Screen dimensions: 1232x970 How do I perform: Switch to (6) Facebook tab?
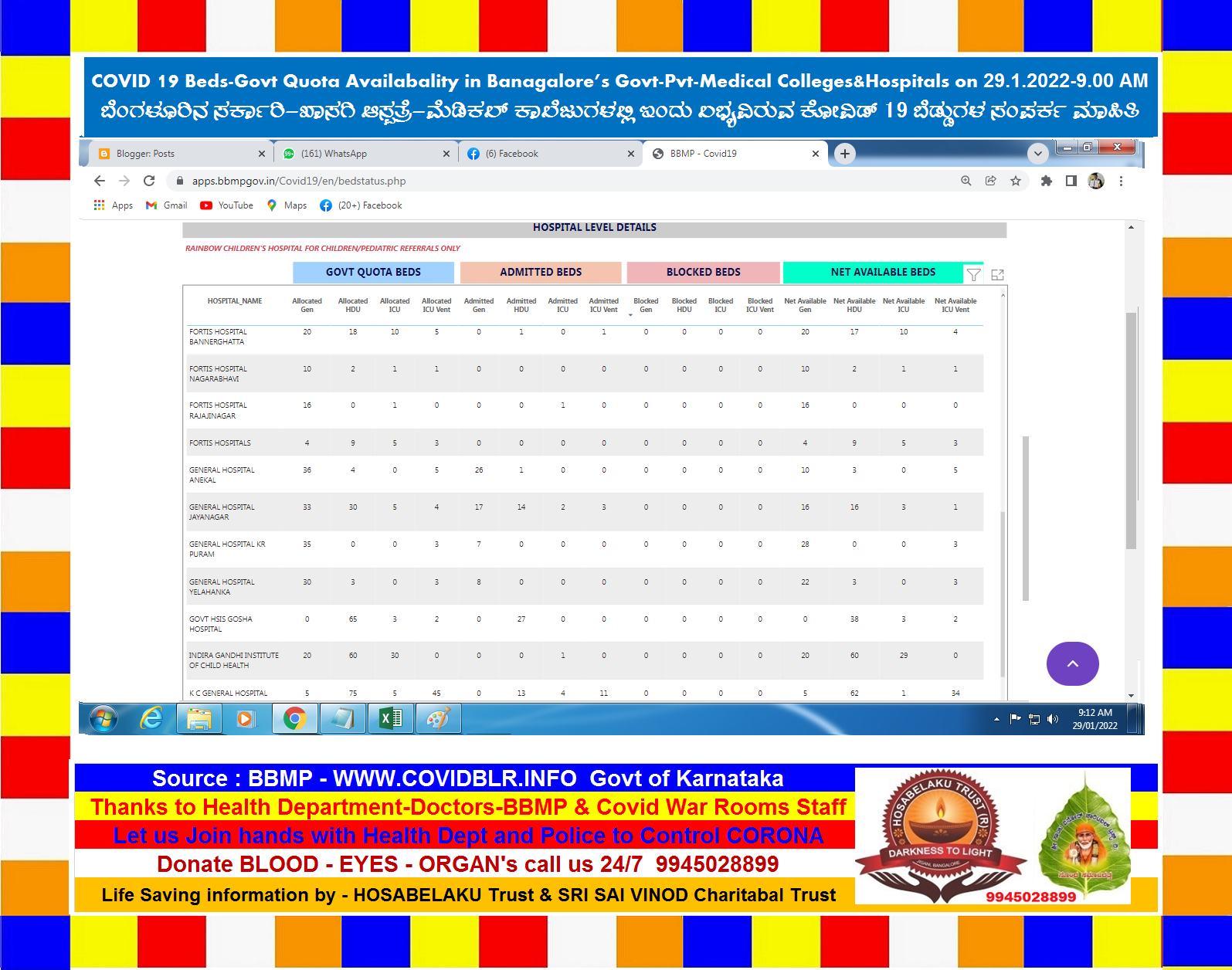(550, 154)
